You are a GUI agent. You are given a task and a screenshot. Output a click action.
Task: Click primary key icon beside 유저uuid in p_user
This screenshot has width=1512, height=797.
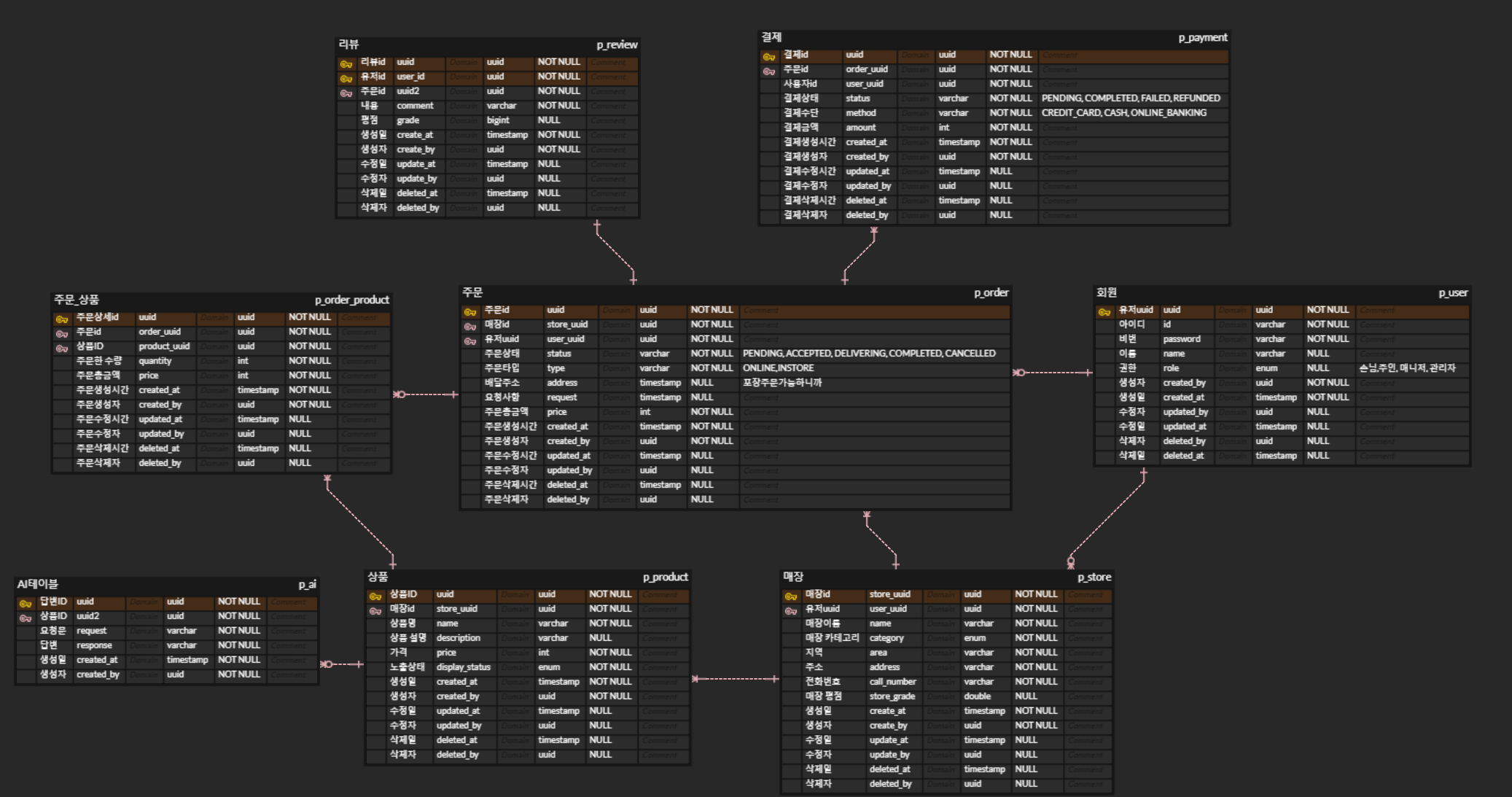tap(1104, 312)
